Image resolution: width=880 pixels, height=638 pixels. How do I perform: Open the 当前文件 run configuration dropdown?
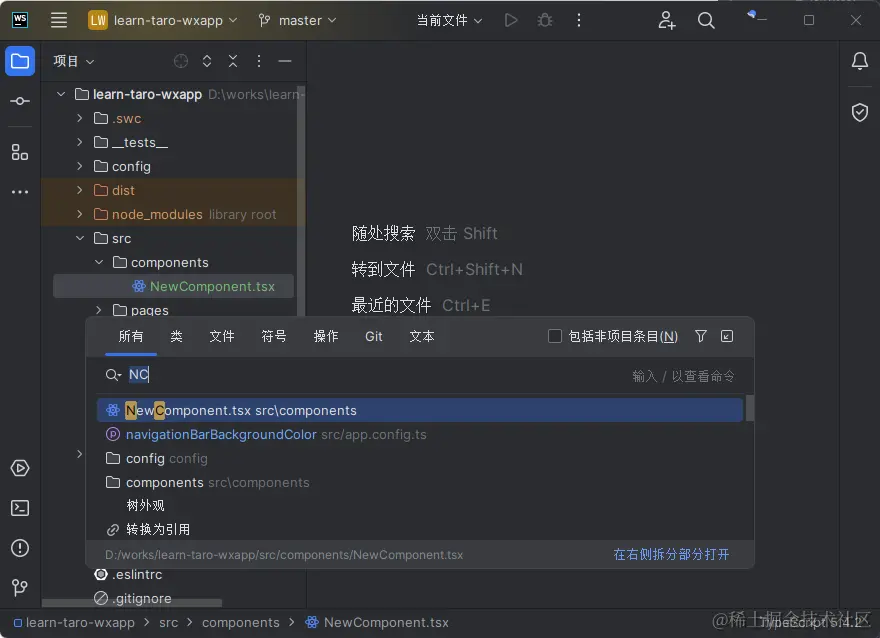449,19
